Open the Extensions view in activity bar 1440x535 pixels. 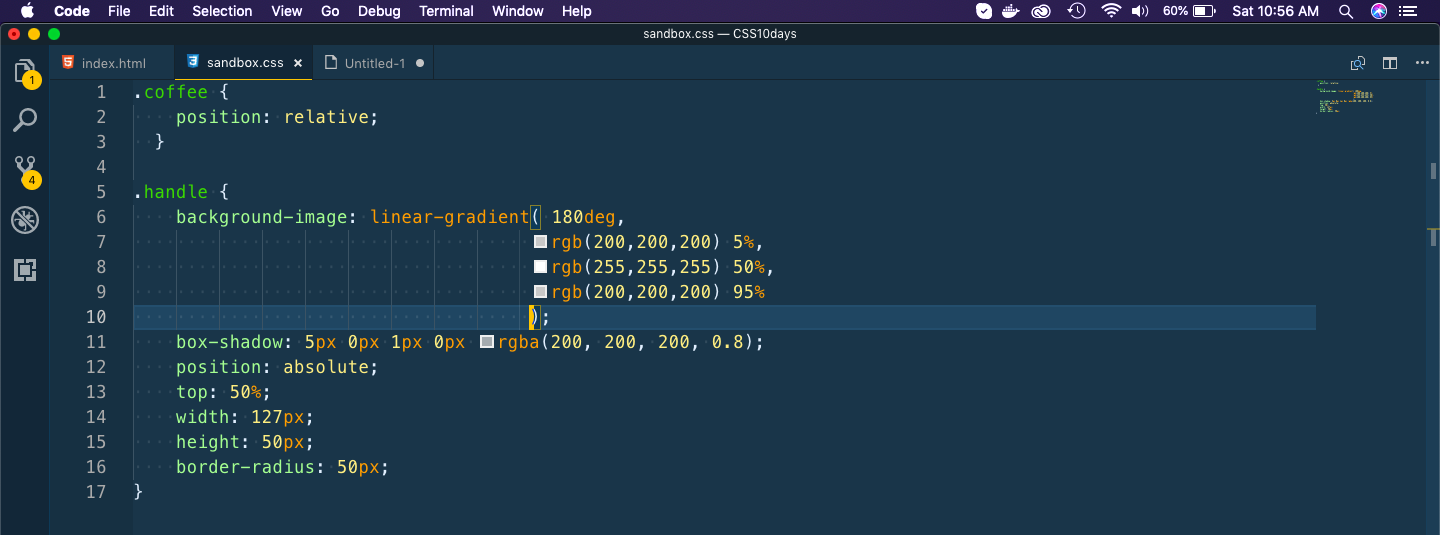(x=25, y=269)
